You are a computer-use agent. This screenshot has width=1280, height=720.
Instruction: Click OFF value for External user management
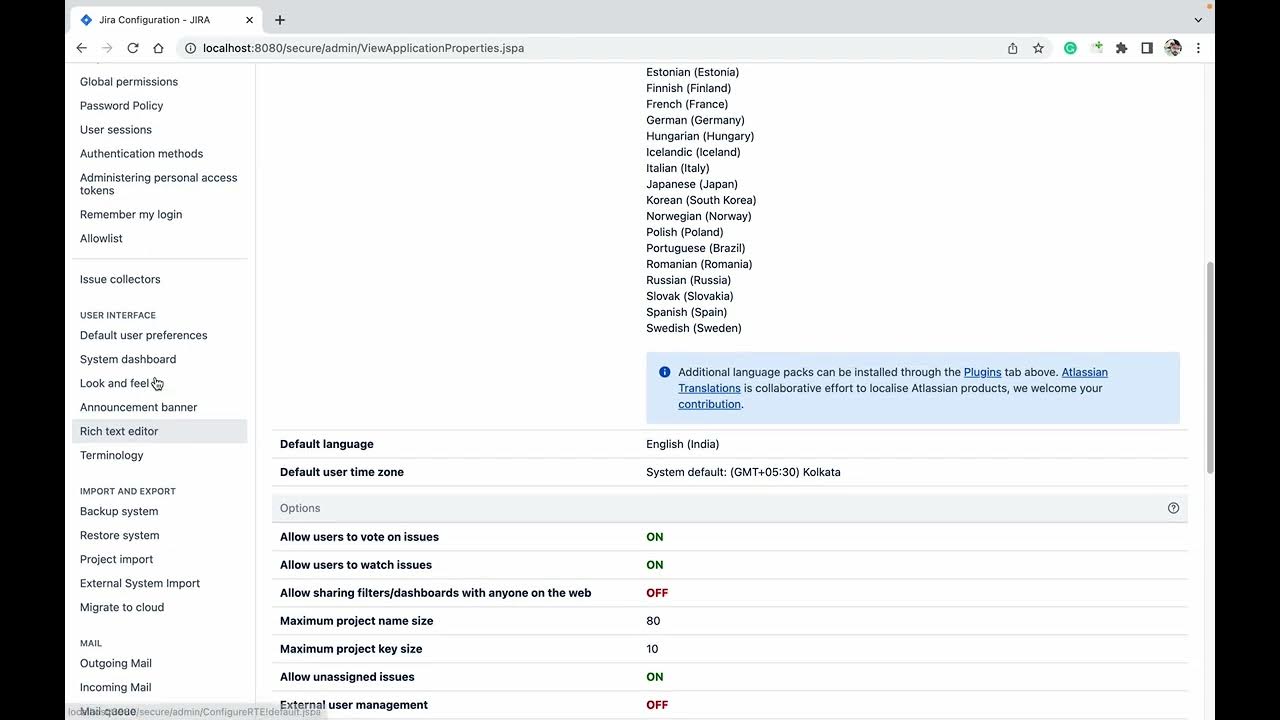click(657, 705)
